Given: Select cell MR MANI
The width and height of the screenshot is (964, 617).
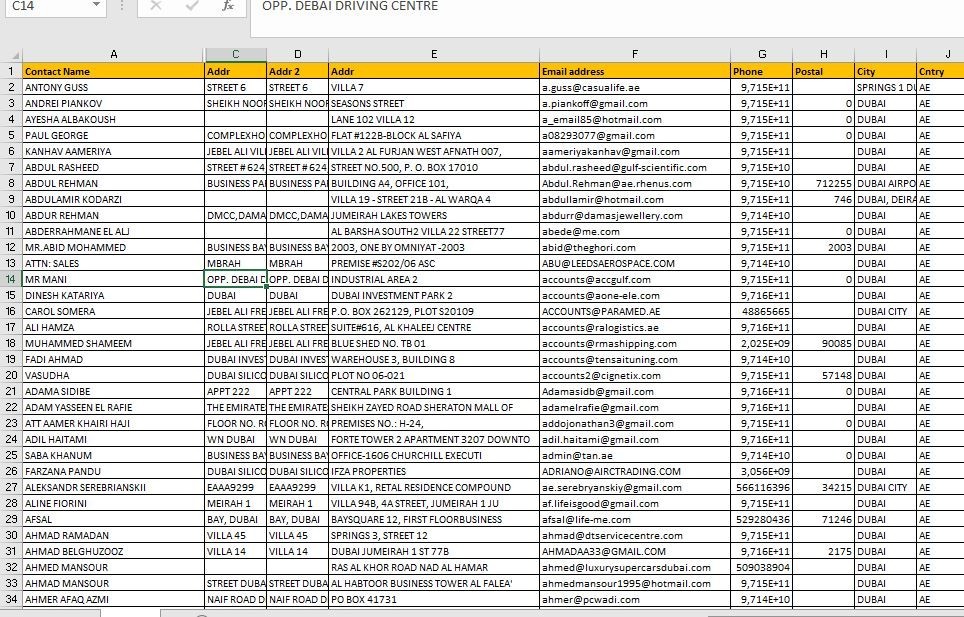Looking at the screenshot, I should pos(114,279).
